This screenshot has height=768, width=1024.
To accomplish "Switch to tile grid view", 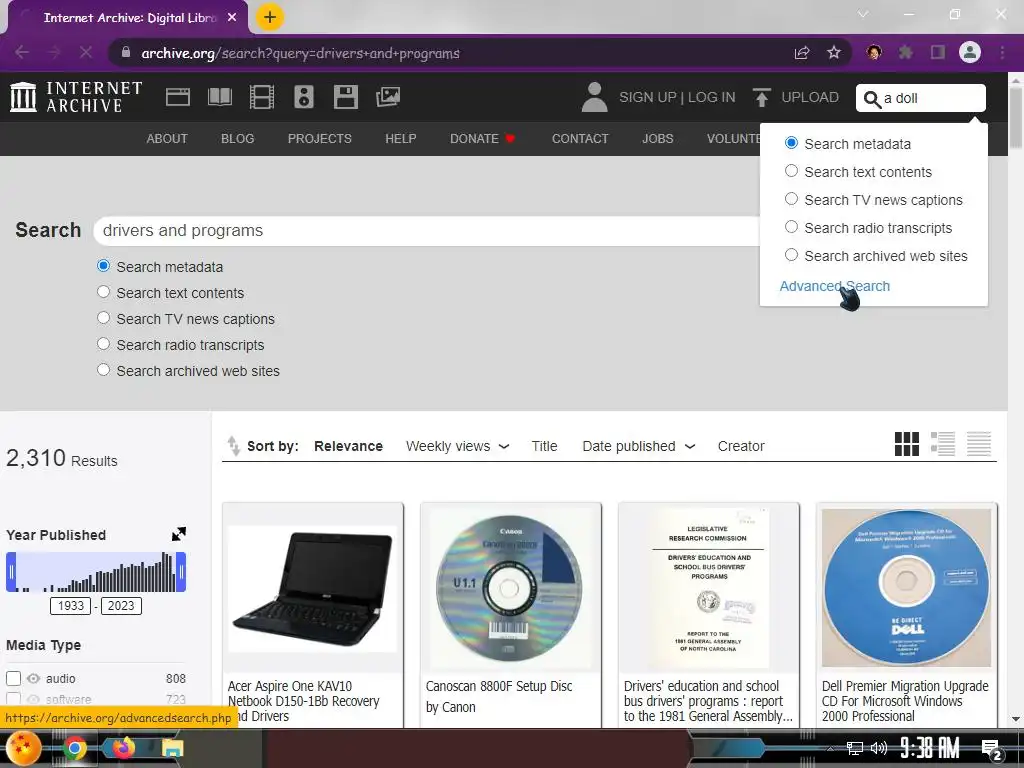I will 906,444.
